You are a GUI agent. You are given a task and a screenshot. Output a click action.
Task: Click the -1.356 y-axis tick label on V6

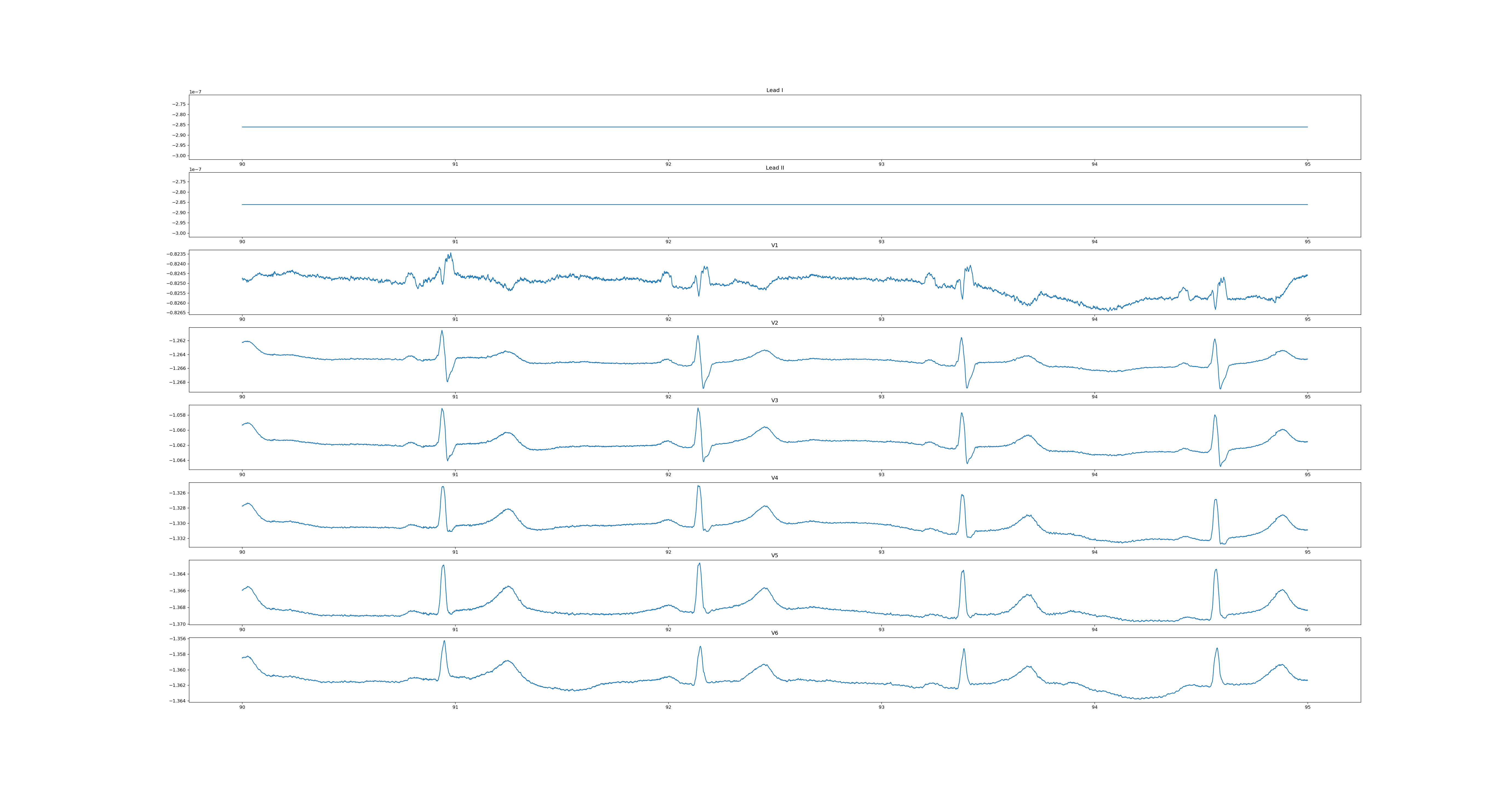178,639
